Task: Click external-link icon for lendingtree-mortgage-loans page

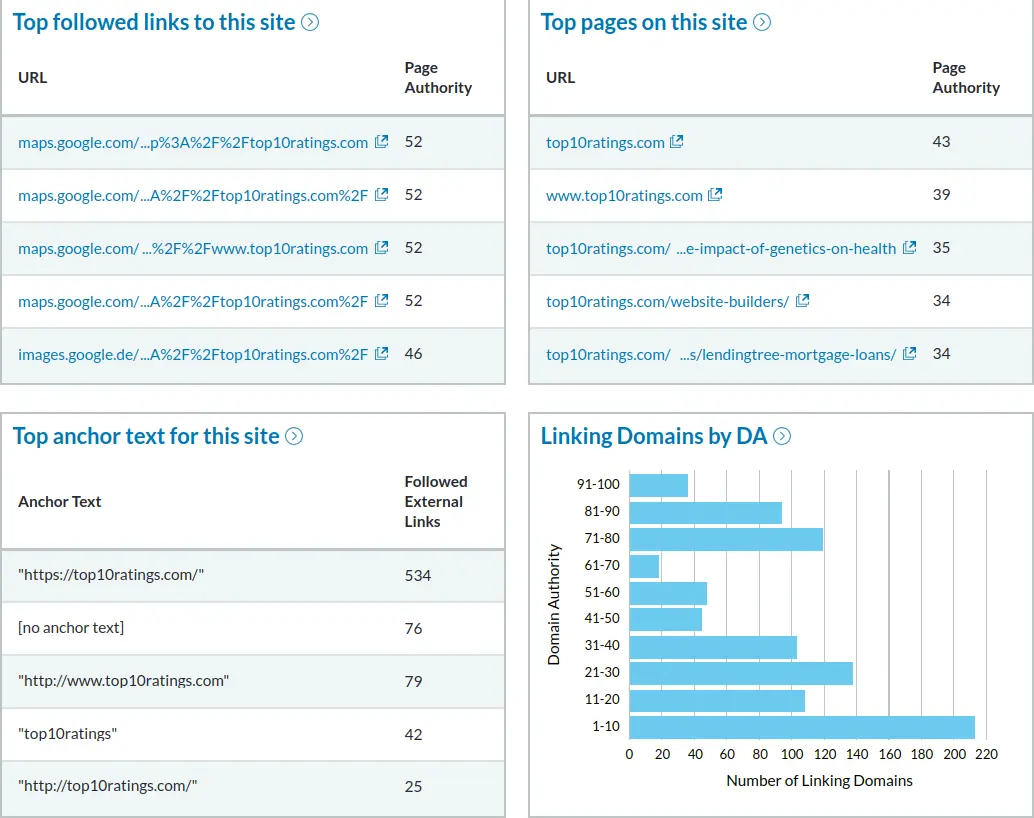Action: tap(909, 354)
